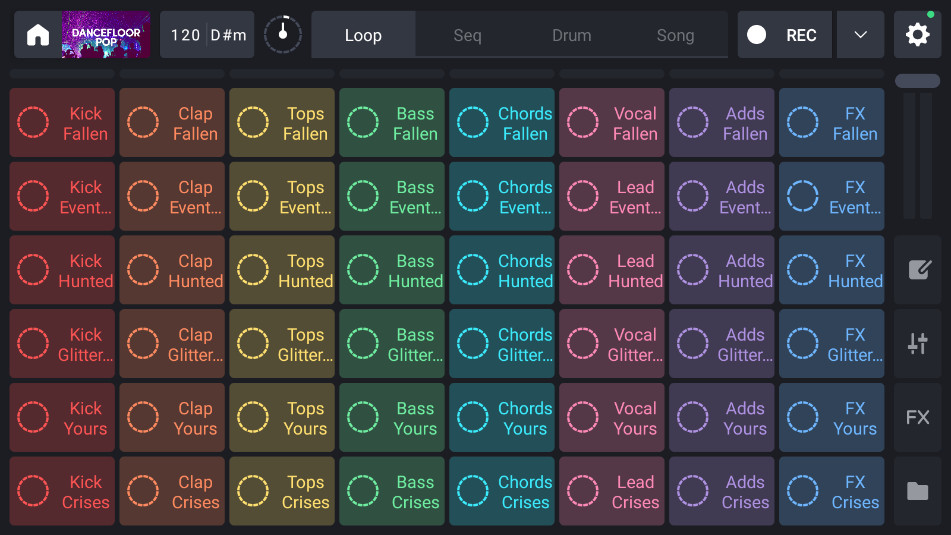This screenshot has height=535, width=951.
Task: Launch the Lead Hunted pad
Action: pos(612,270)
